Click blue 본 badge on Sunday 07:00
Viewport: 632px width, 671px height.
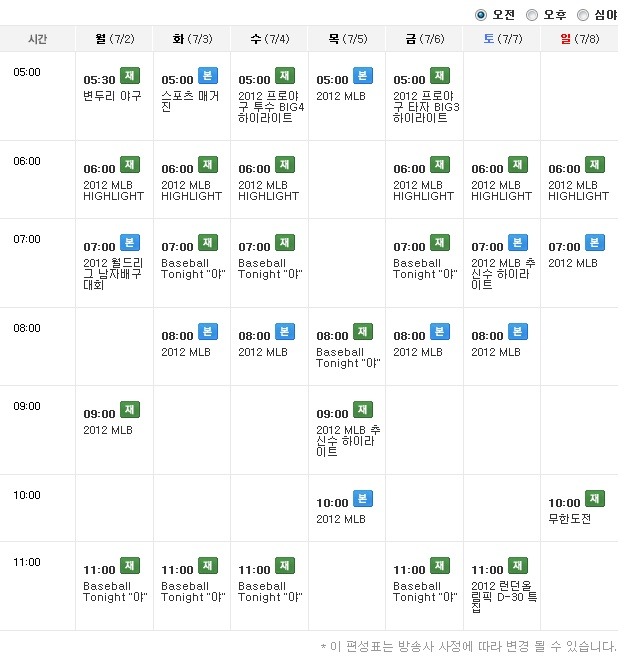595,243
